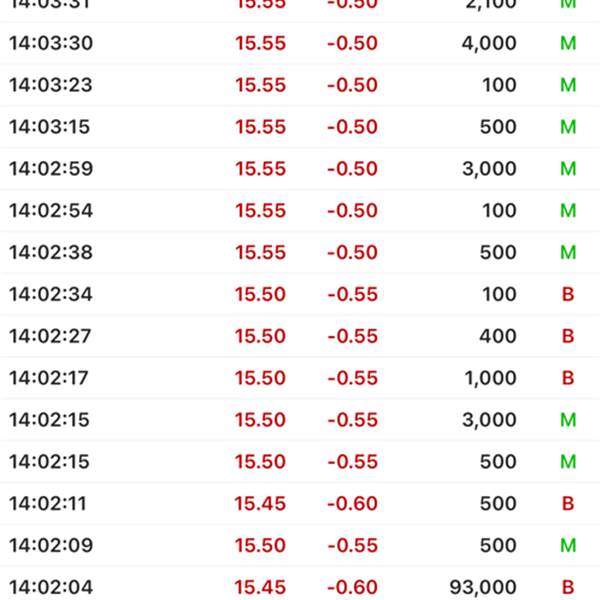Tap the M indicator at 14:02:09
The image size is (600, 600).
click(568, 546)
